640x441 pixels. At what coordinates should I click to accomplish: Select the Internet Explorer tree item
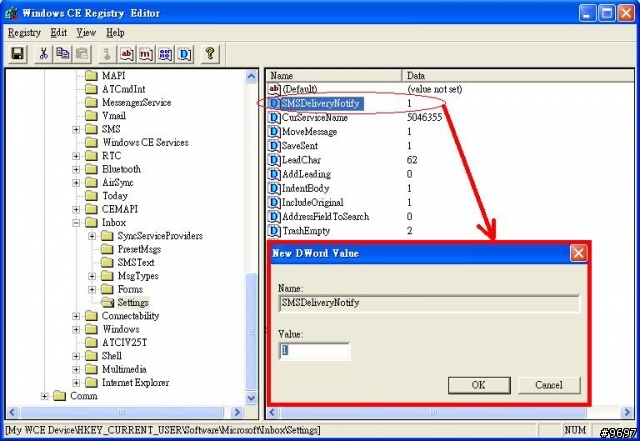[135, 383]
